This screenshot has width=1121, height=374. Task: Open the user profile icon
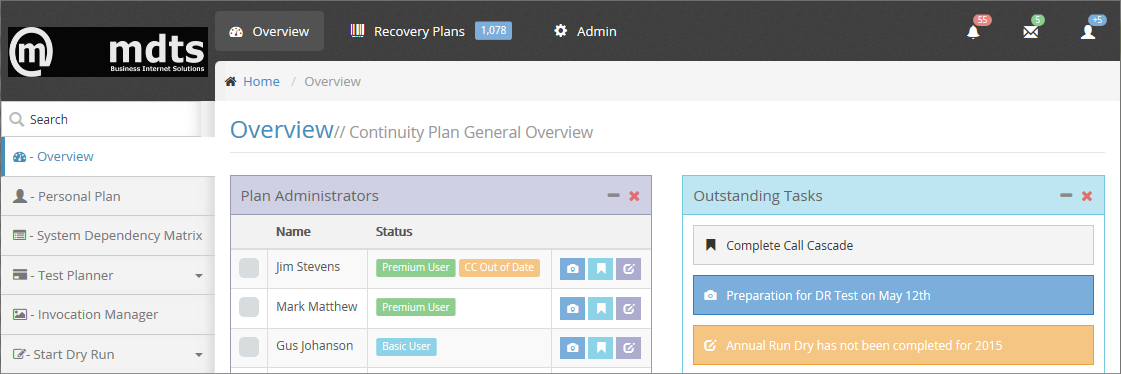(x=1087, y=31)
